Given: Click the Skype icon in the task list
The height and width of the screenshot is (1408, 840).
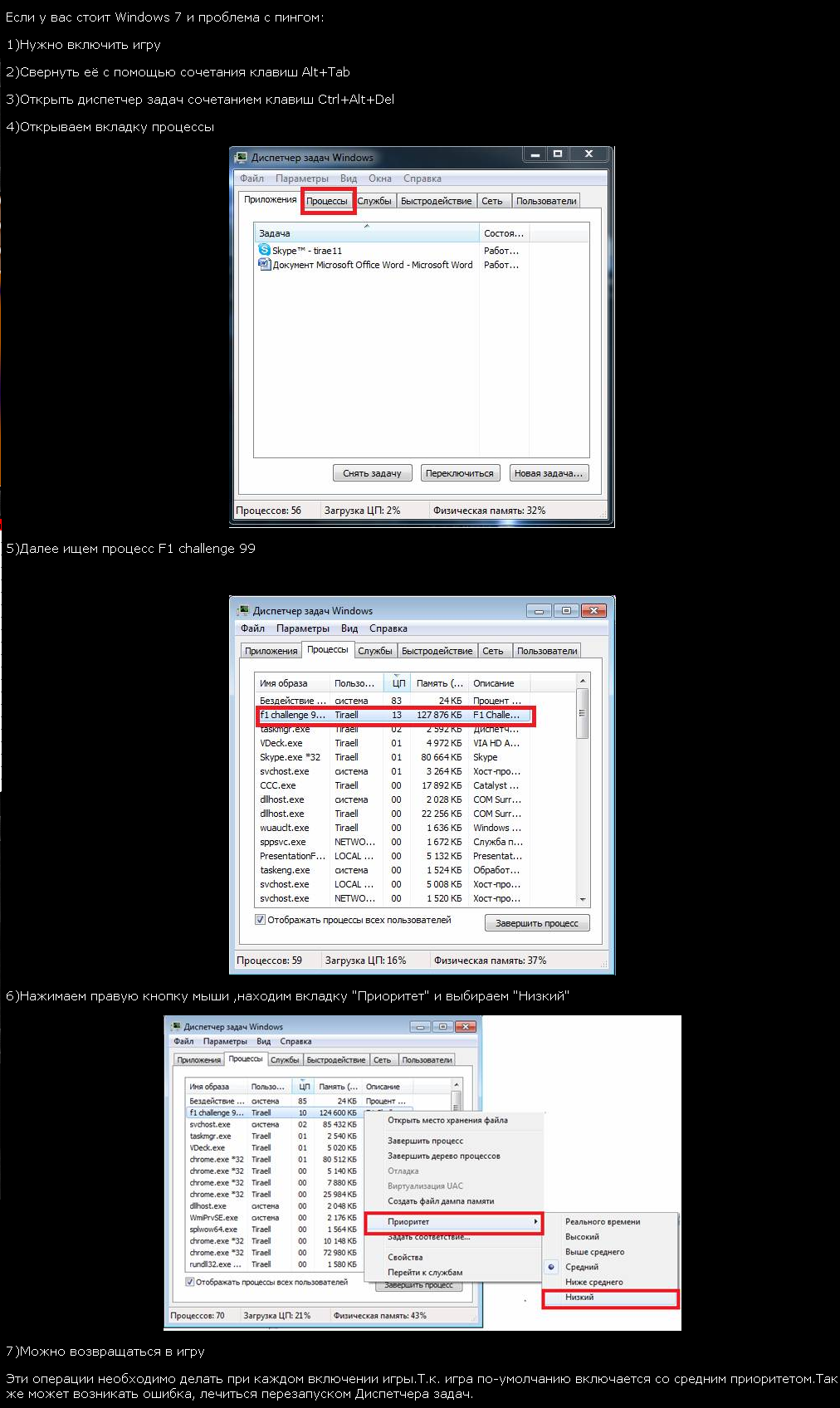Looking at the screenshot, I should click(265, 250).
